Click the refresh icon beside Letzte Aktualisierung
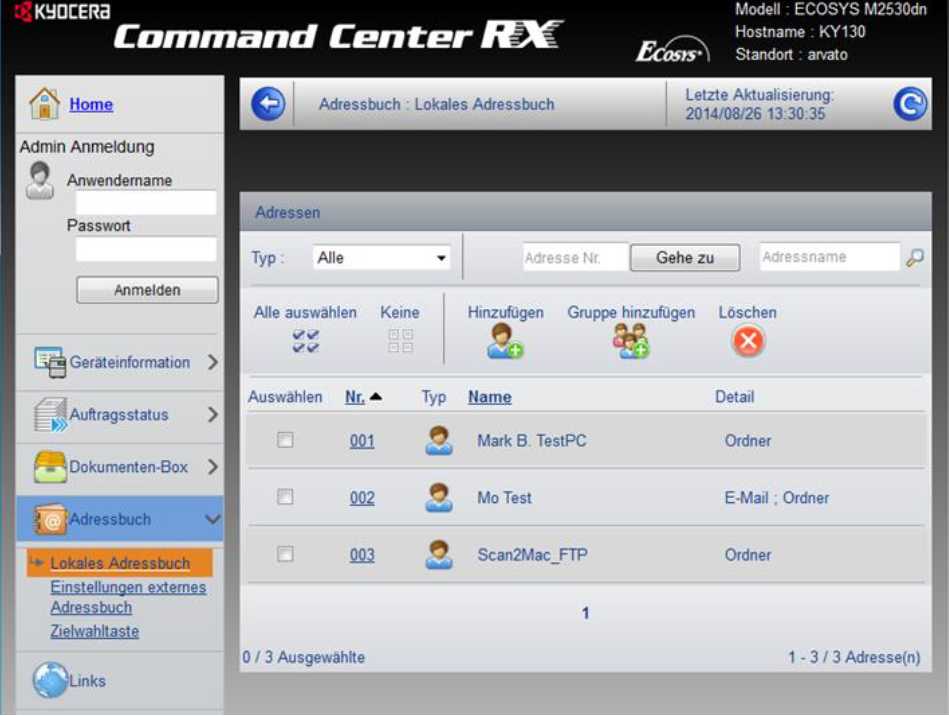The height and width of the screenshot is (716, 949). click(x=909, y=104)
